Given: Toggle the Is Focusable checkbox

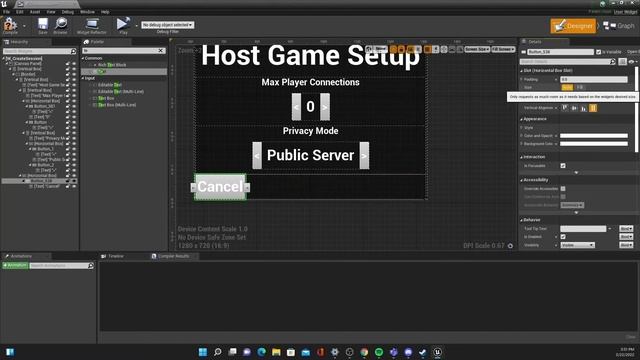Looking at the screenshot, I should point(563,166).
